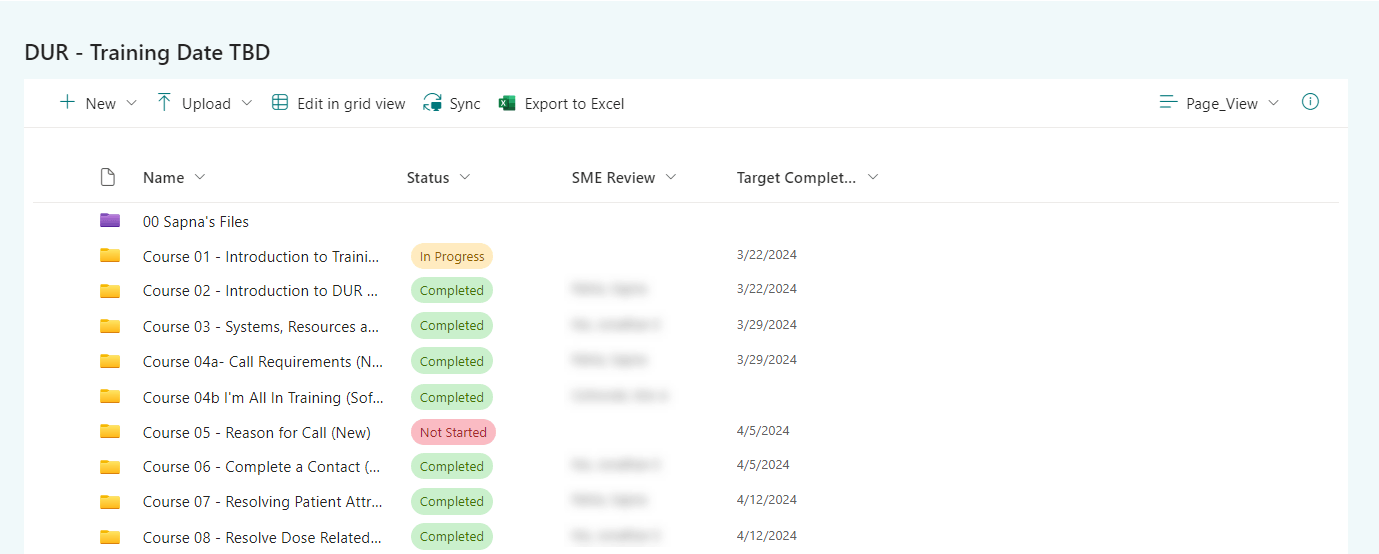Click the Course 06 folder icon
Image resolution: width=1379 pixels, height=554 pixels.
(x=110, y=466)
